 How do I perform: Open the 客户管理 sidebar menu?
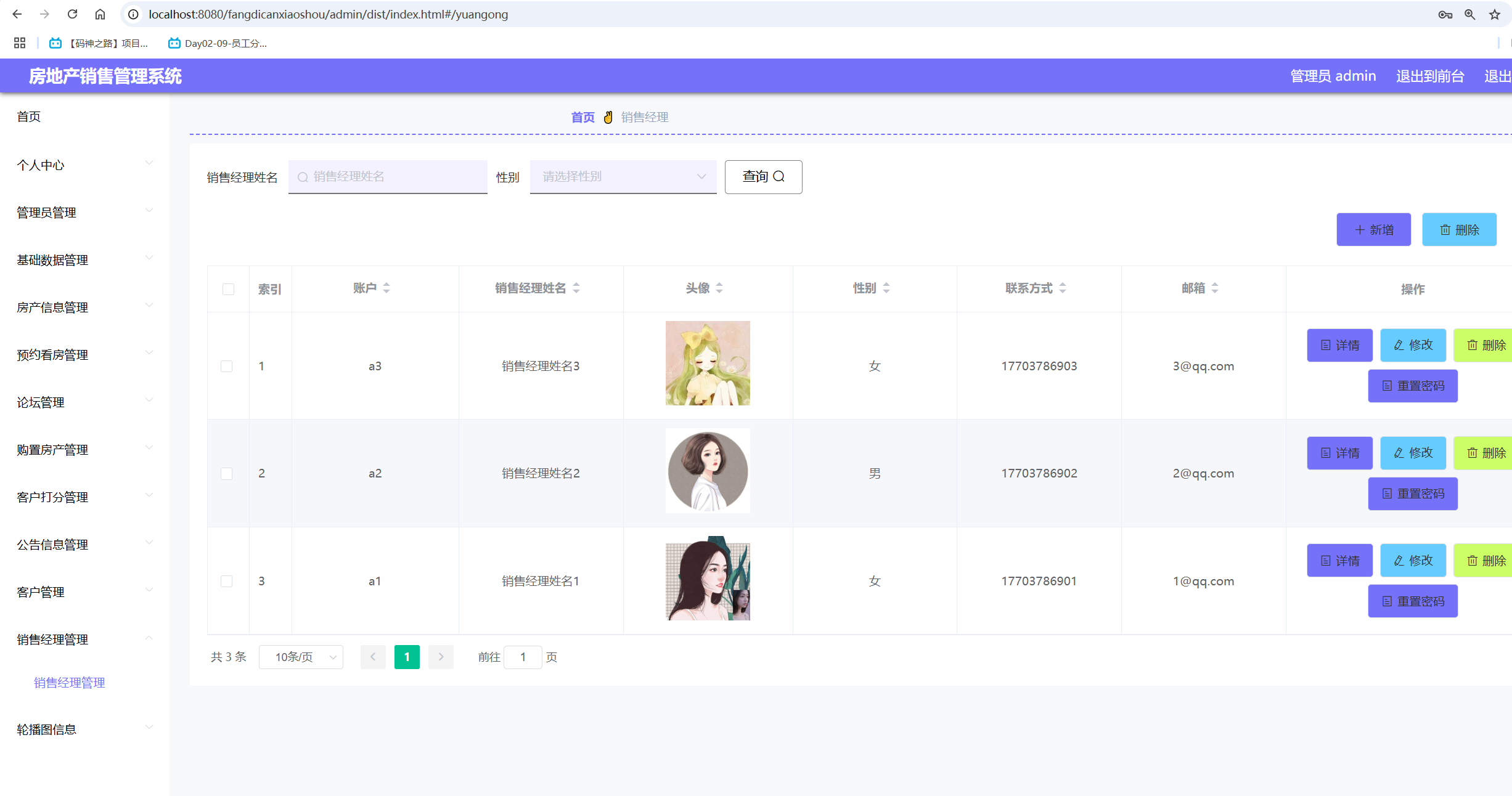pyautogui.click(x=39, y=592)
